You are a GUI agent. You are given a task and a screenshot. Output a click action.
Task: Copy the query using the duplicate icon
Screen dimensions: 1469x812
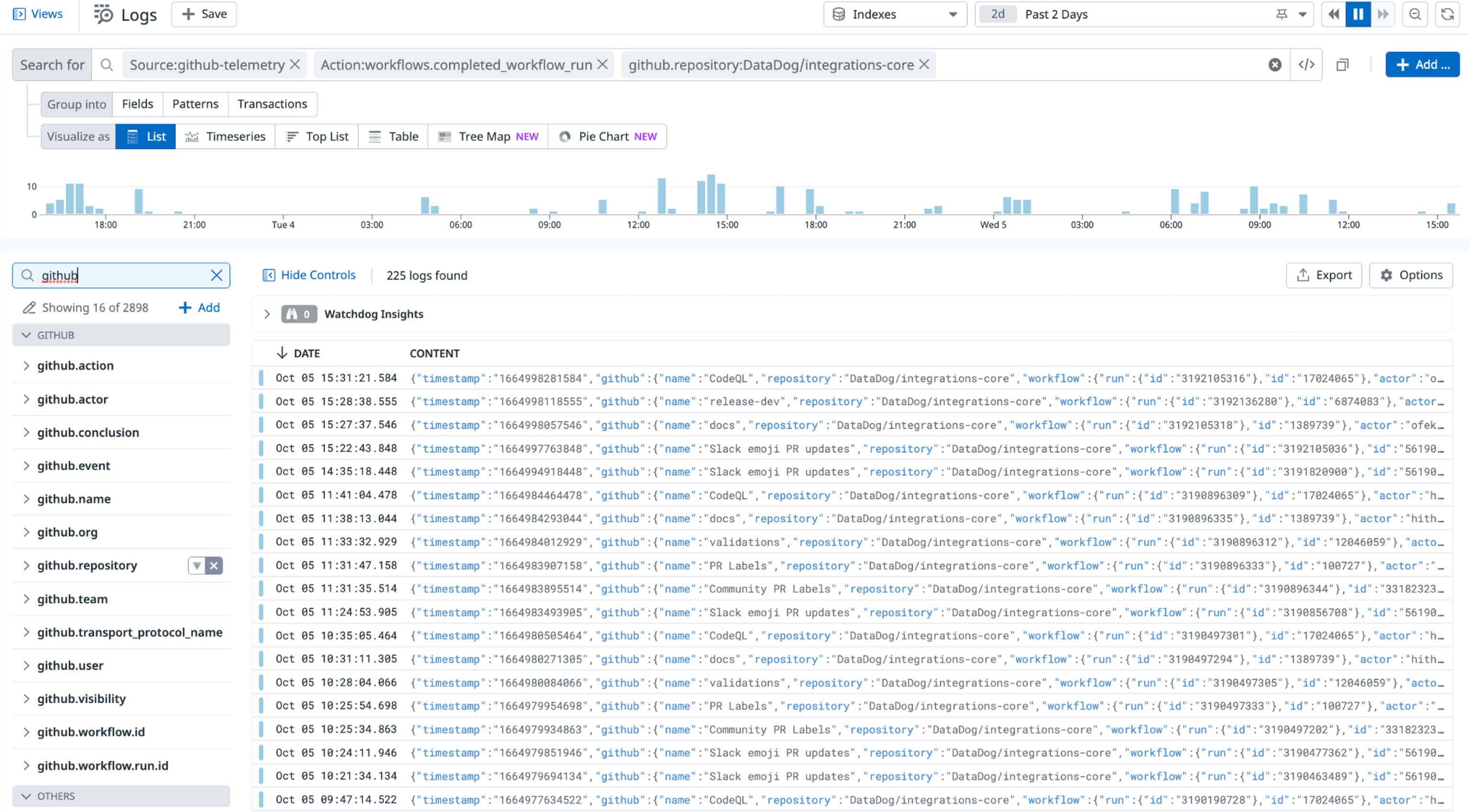tap(1342, 65)
